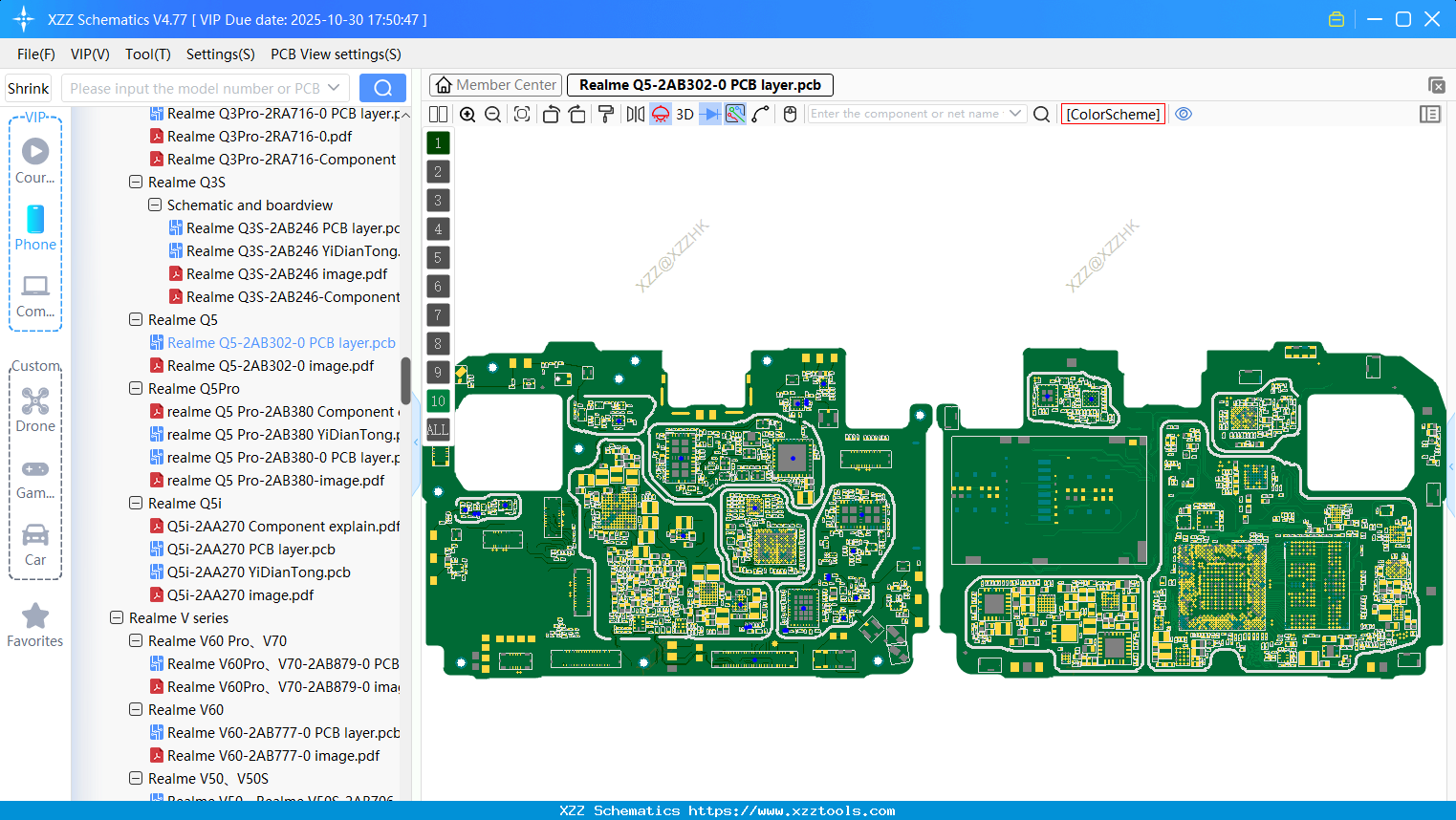Collapse the Realme V60 Pro、V70 node

136,640
